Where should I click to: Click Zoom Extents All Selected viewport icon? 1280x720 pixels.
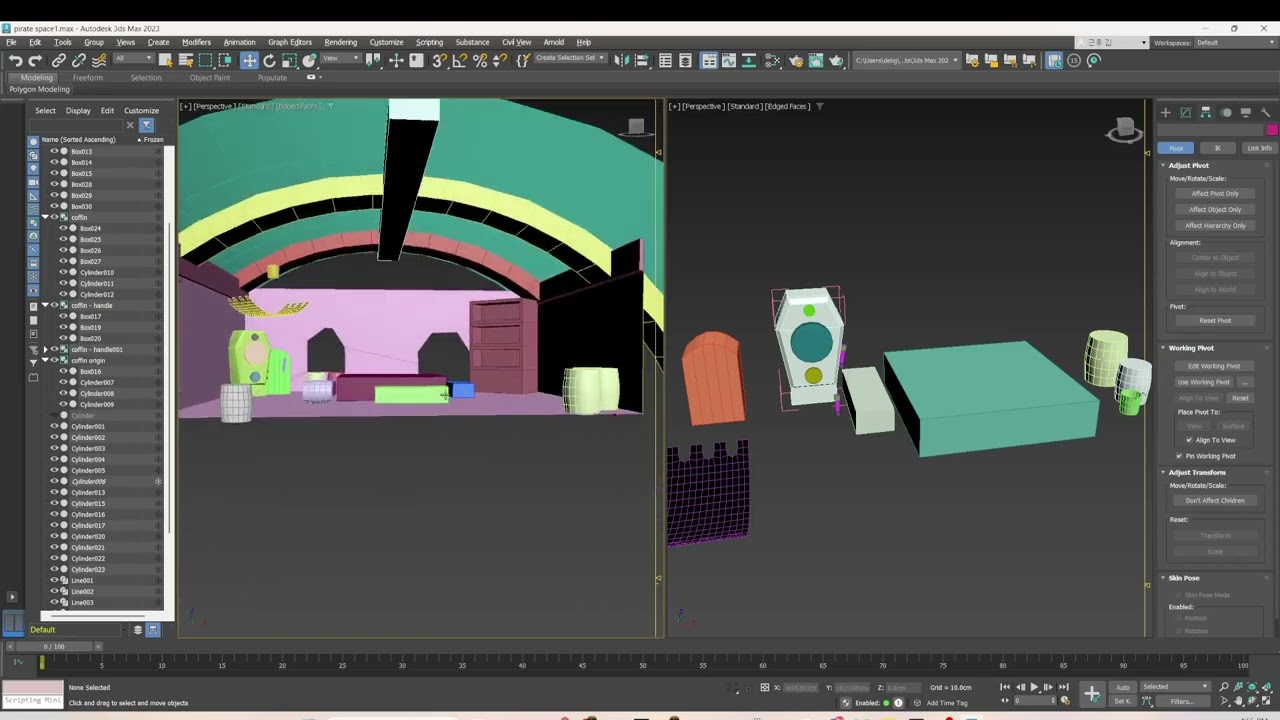coord(1266,687)
